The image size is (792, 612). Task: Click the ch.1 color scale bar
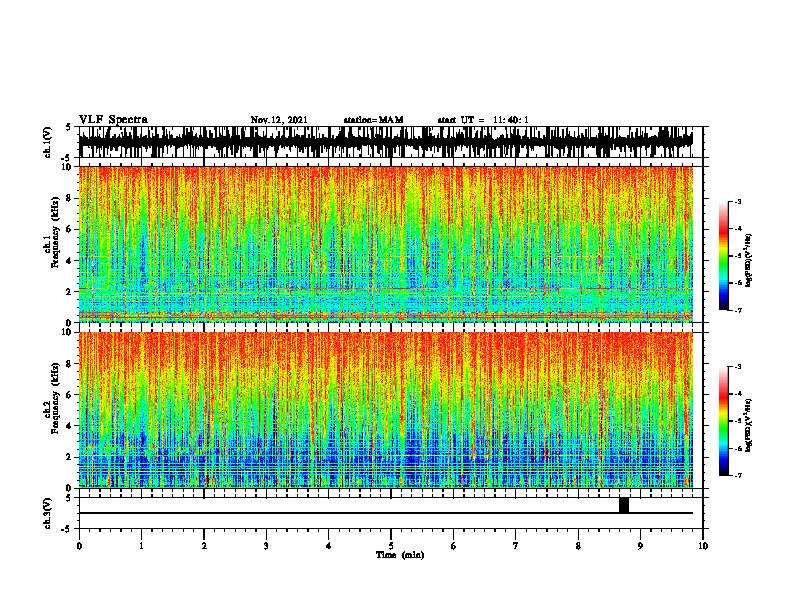click(x=723, y=255)
